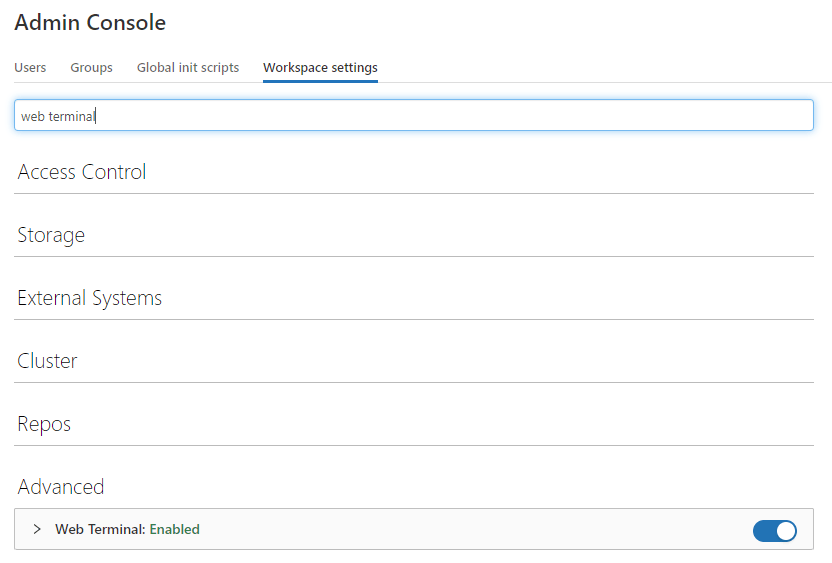Click the blank middle of the Web Terminal row
The image size is (832, 563).
click(472, 529)
